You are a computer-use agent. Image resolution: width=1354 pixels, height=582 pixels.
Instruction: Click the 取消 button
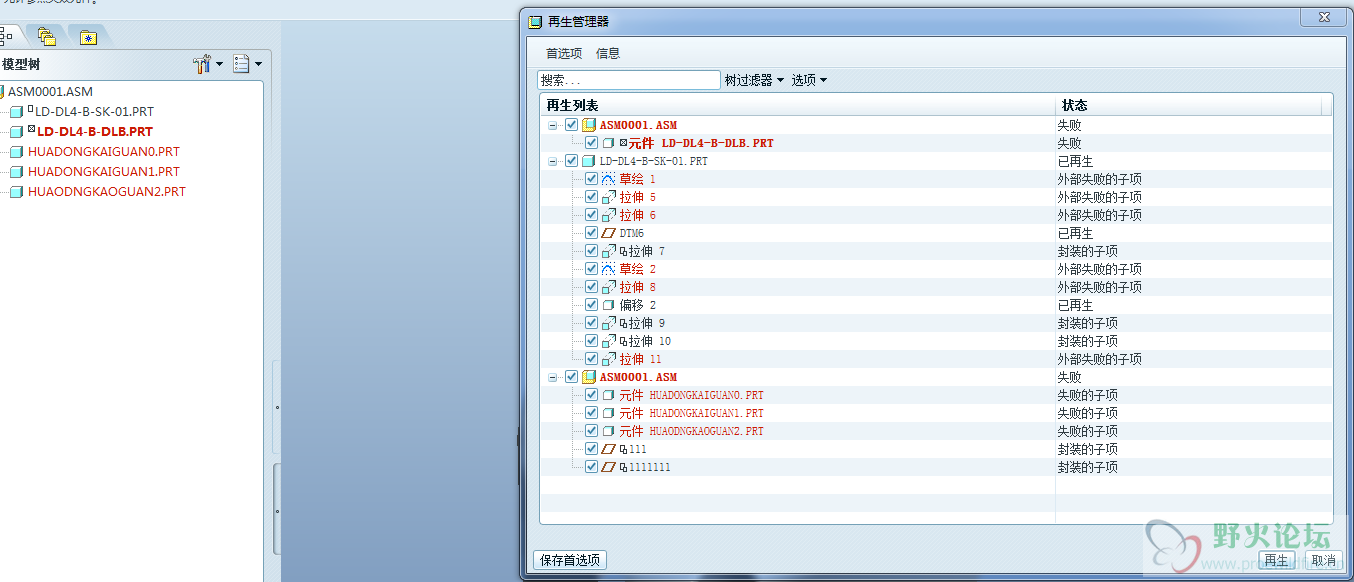pos(1323,560)
